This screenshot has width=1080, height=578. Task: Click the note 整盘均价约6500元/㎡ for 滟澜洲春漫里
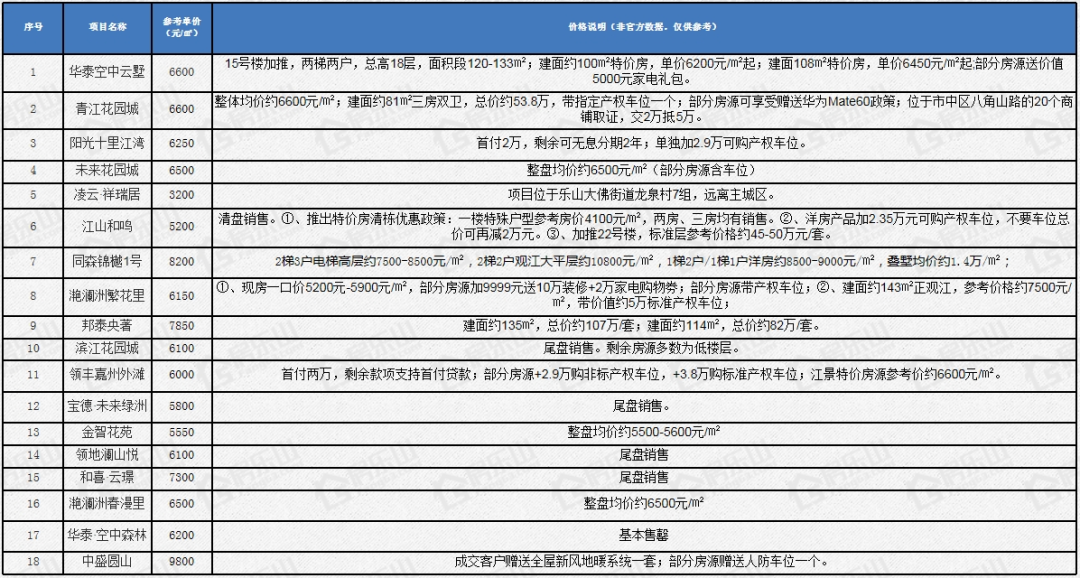[x=644, y=502]
